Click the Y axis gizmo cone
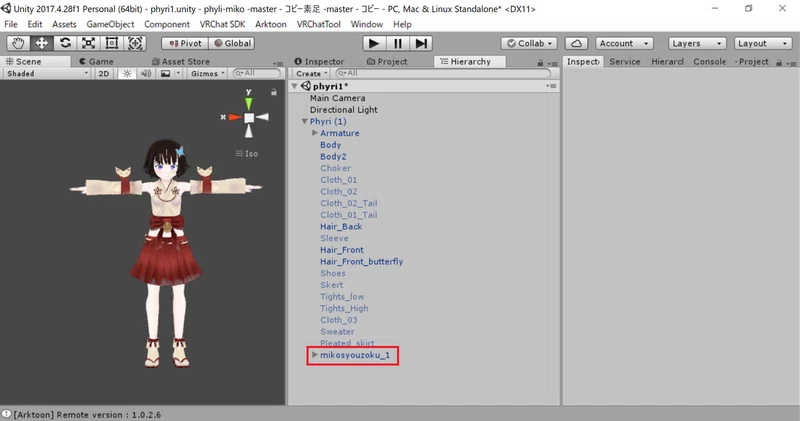Screen dimensions: 800x421 [248, 103]
